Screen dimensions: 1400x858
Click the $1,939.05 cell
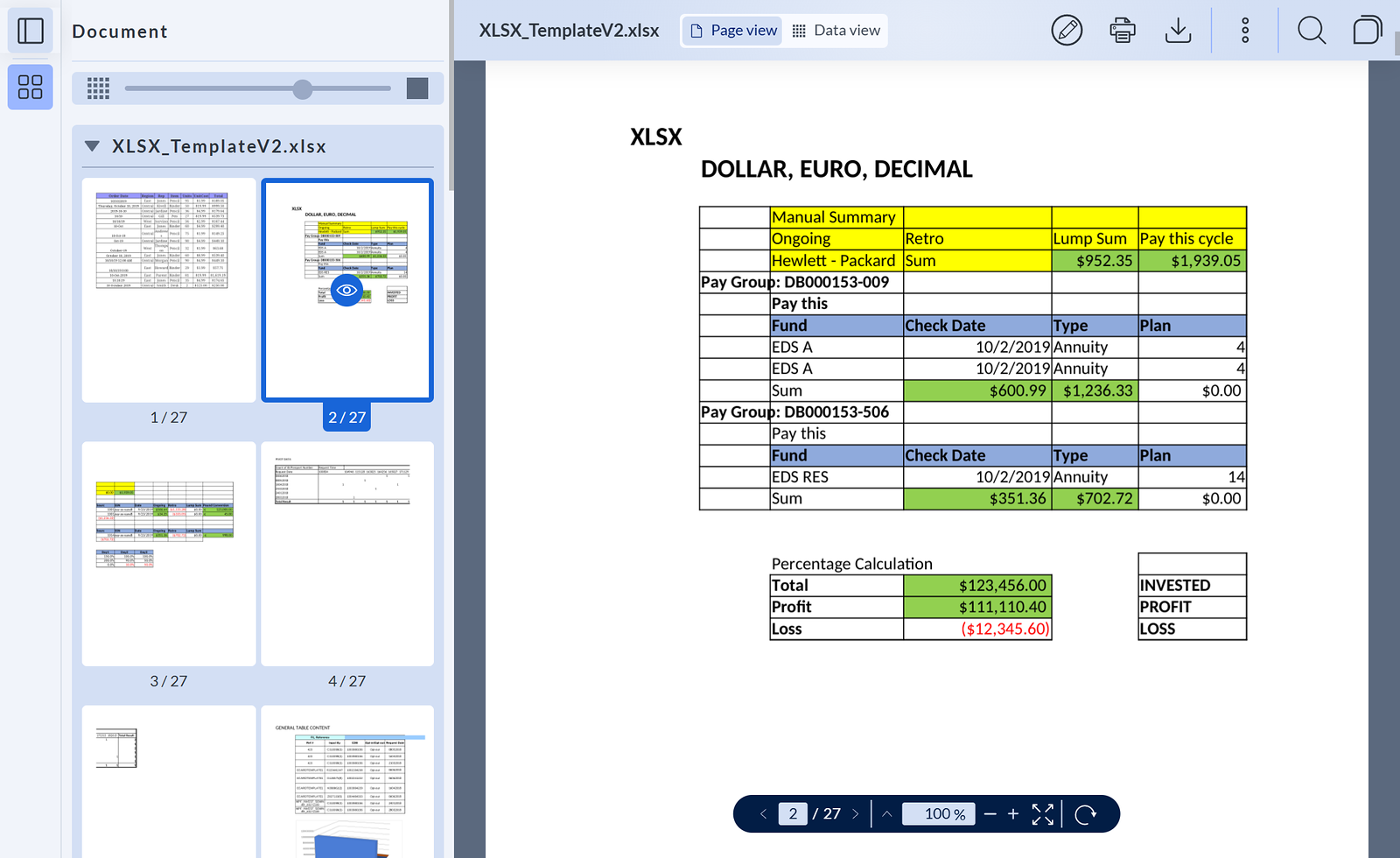pyautogui.click(x=1192, y=261)
